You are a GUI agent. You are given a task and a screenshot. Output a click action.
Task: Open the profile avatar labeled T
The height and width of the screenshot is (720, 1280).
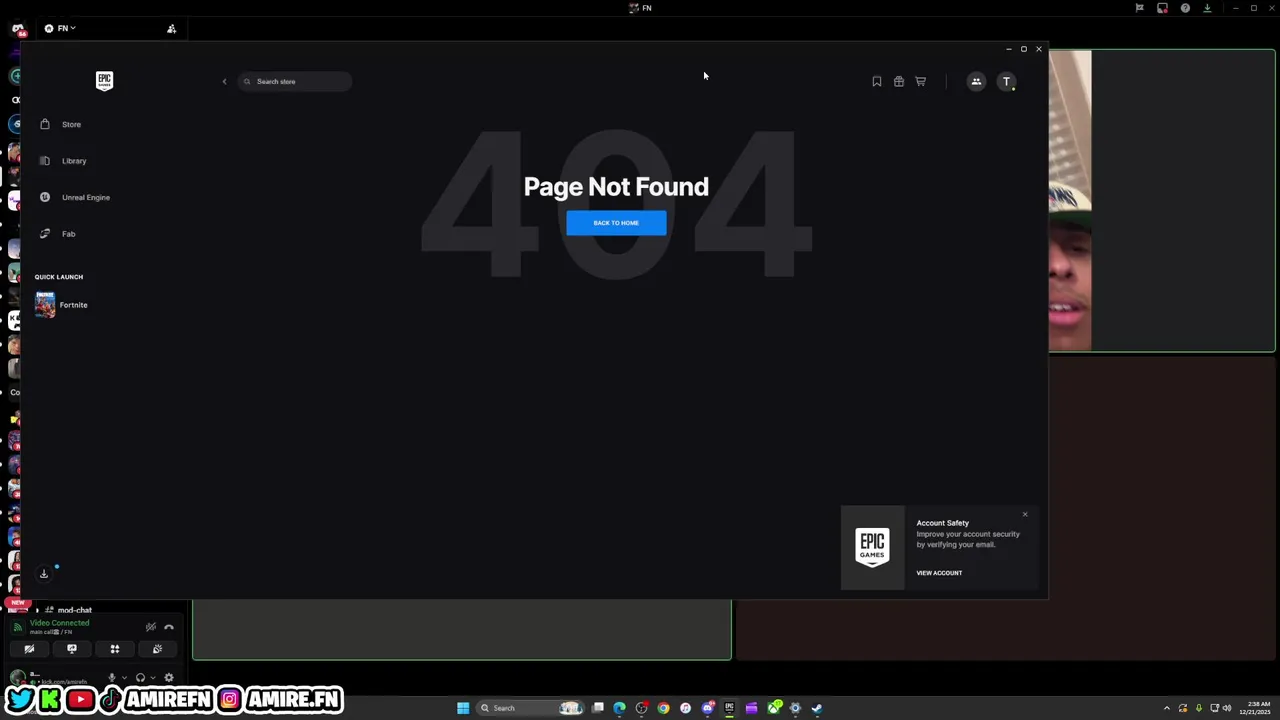pyautogui.click(x=1006, y=81)
